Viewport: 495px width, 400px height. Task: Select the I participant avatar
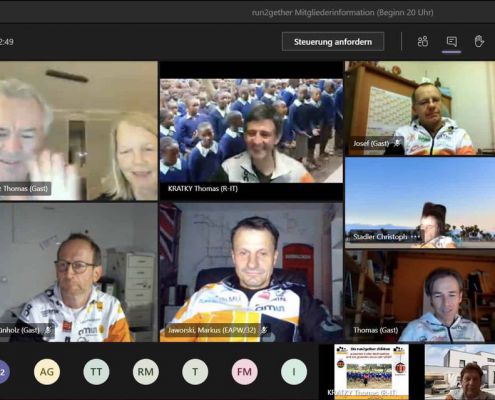(294, 371)
